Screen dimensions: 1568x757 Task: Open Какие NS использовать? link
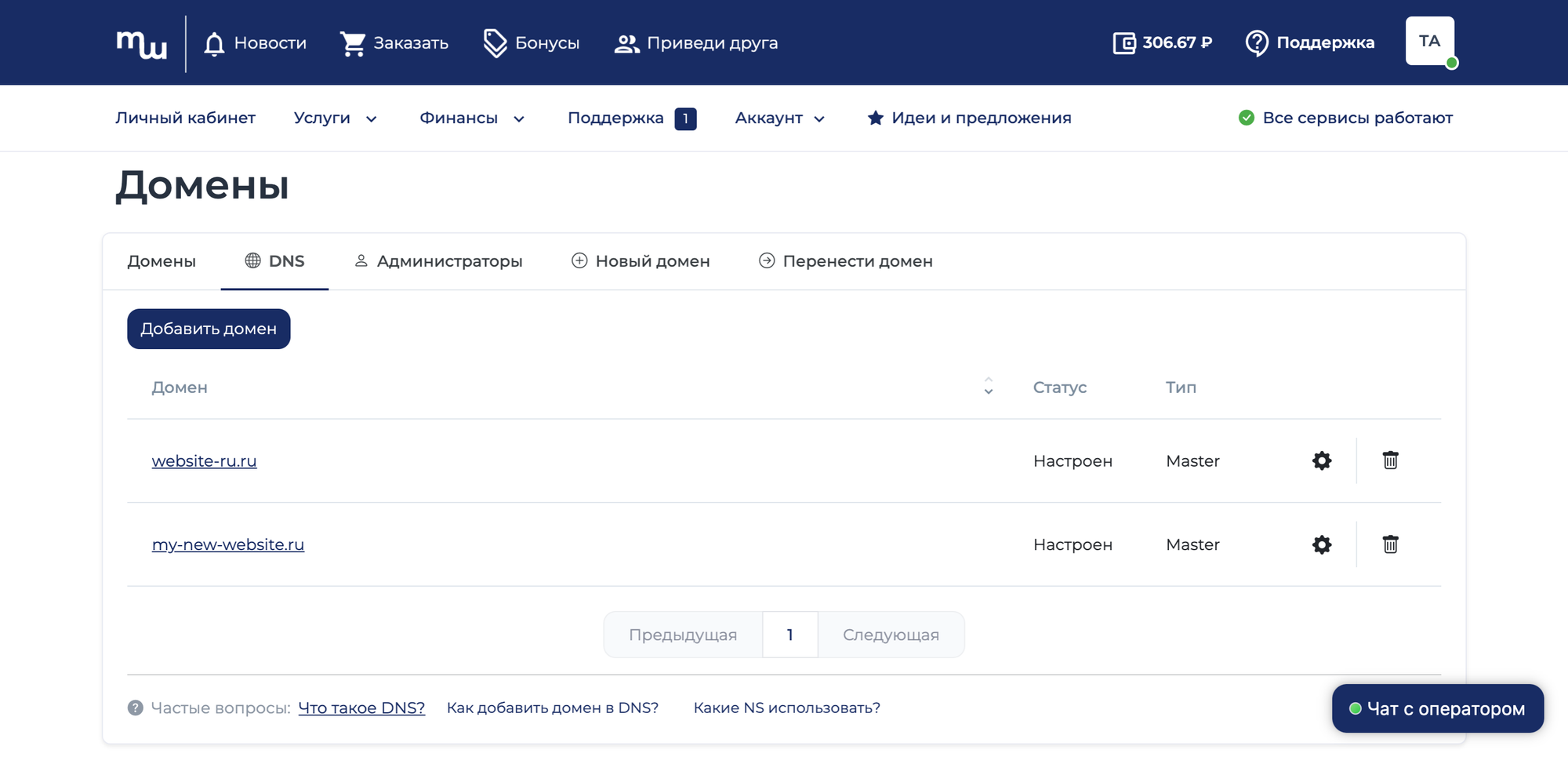787,708
